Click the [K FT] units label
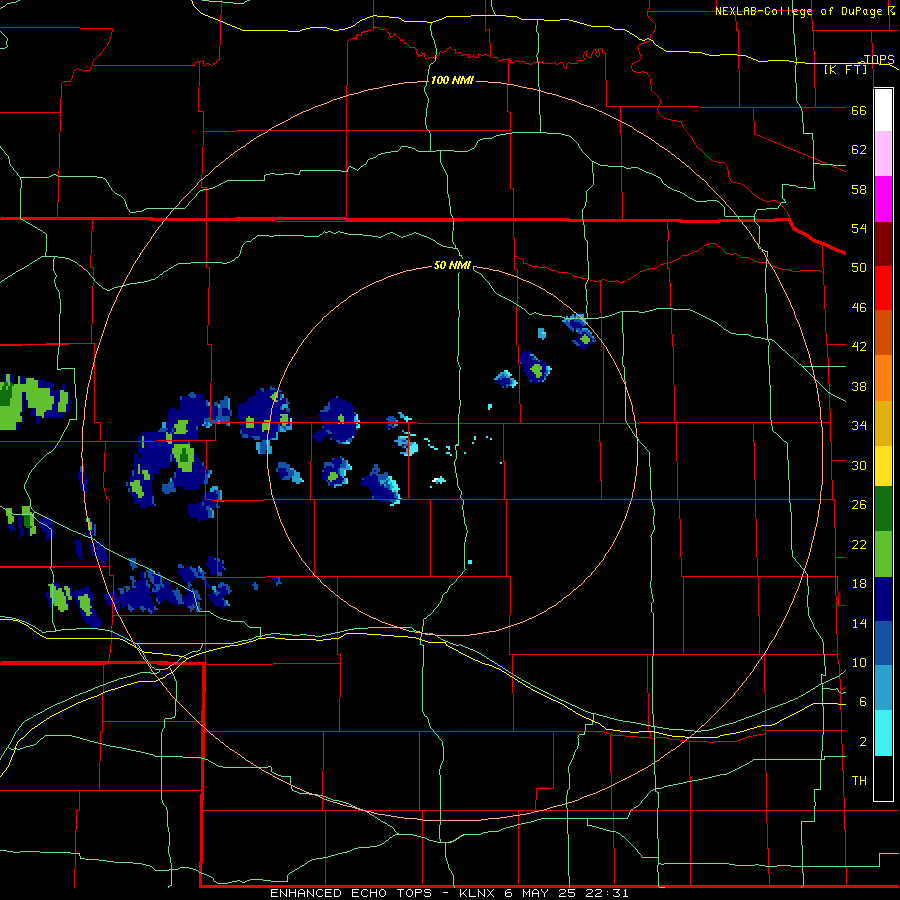 845,69
